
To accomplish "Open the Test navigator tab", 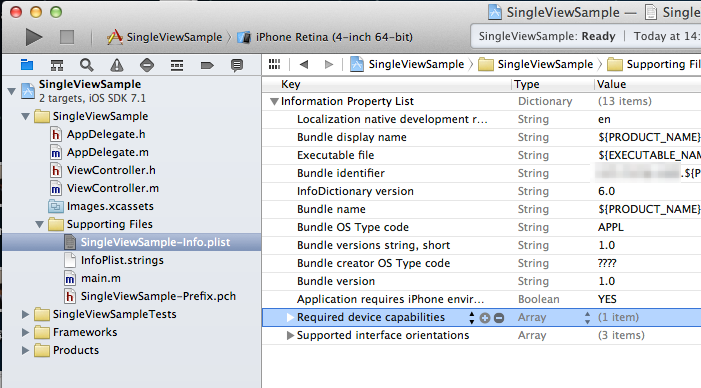I will point(147,65).
